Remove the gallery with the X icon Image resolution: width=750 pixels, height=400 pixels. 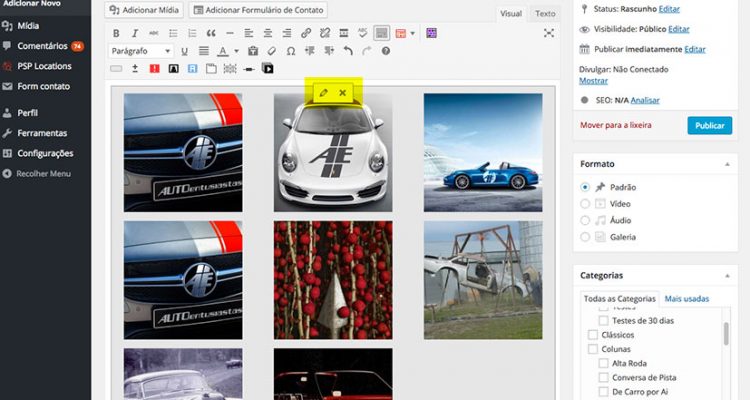point(342,92)
